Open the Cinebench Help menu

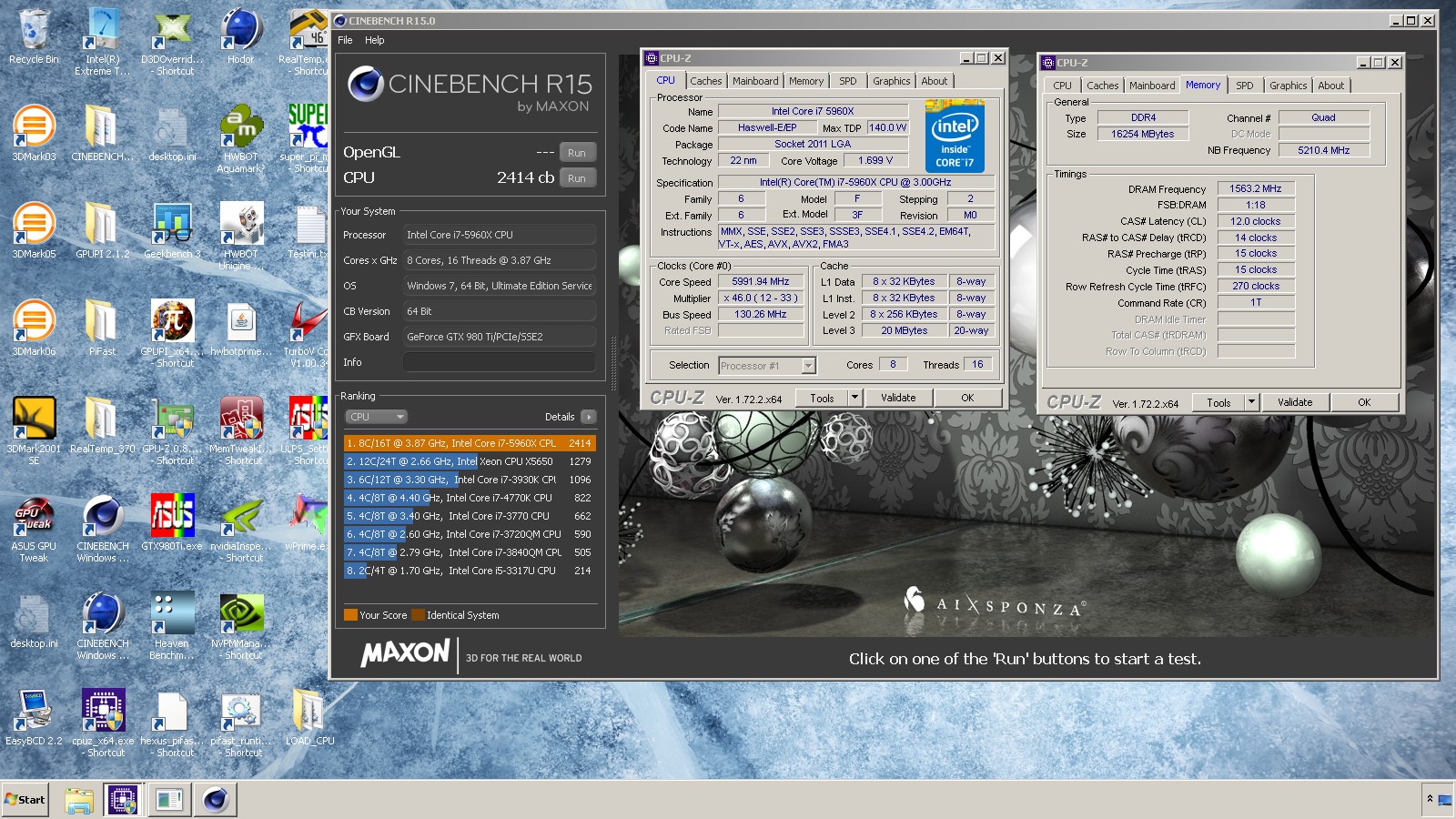374,40
